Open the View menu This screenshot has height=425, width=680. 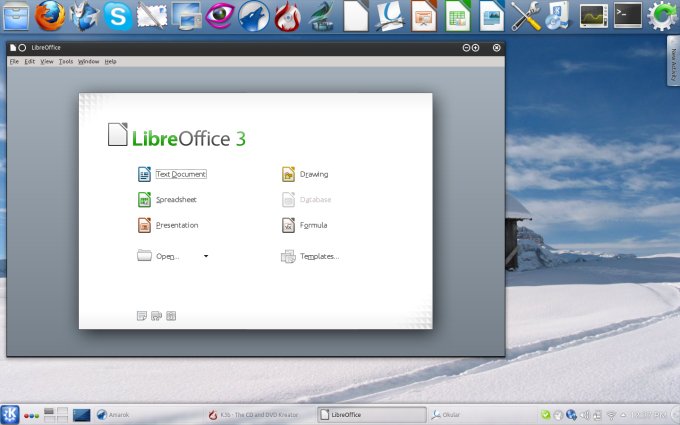tap(47, 62)
